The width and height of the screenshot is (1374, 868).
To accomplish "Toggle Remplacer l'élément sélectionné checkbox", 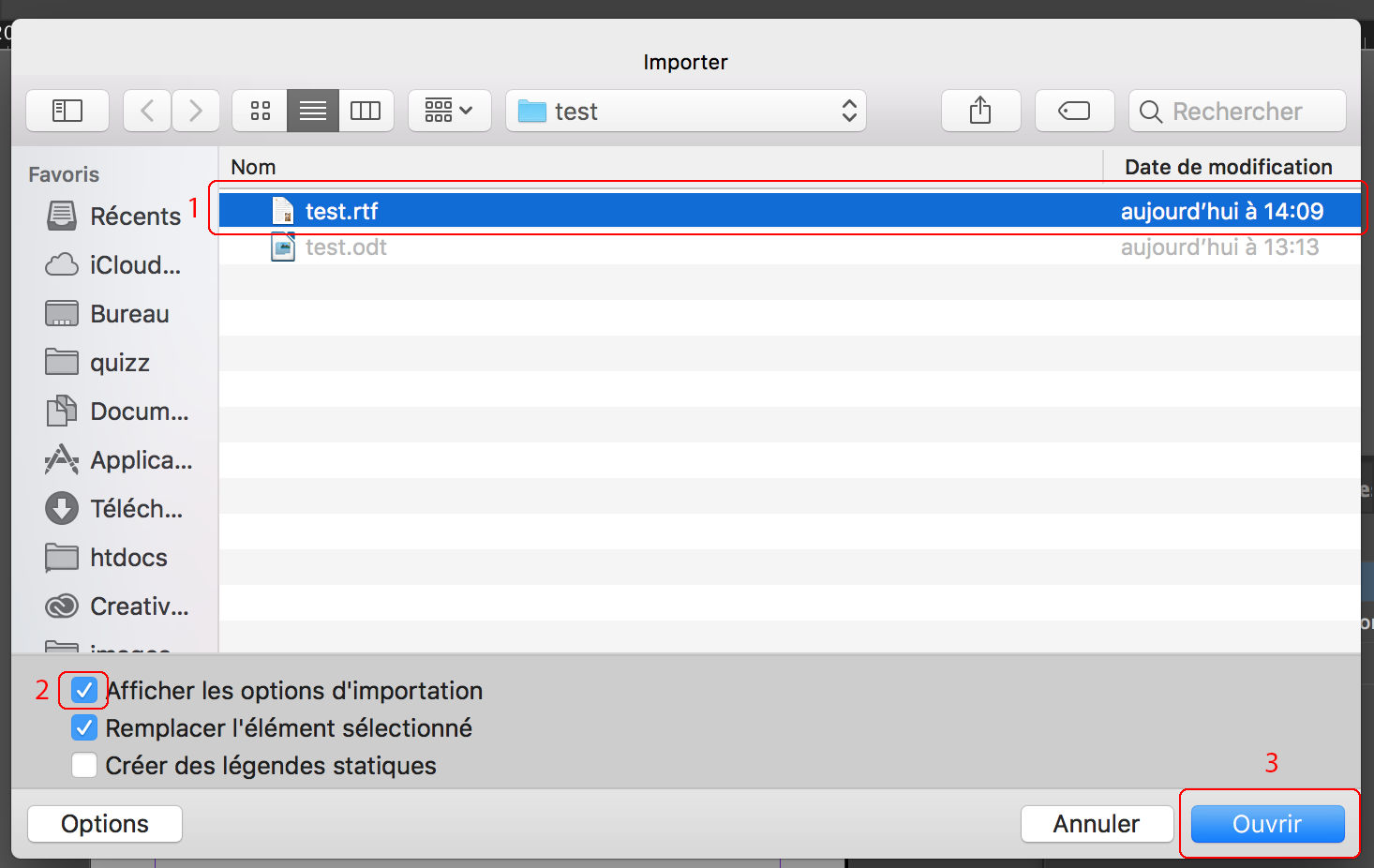I will click(84, 727).
